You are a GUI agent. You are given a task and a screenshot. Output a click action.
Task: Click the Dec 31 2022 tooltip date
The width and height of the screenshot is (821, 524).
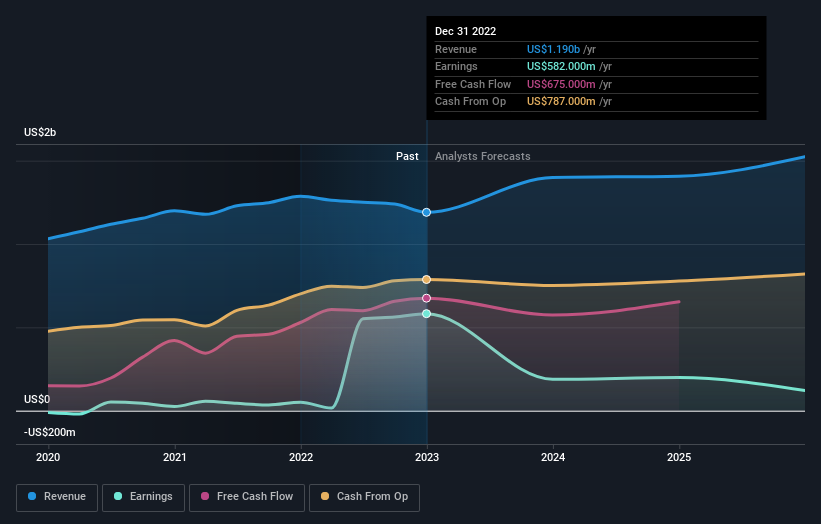465,31
